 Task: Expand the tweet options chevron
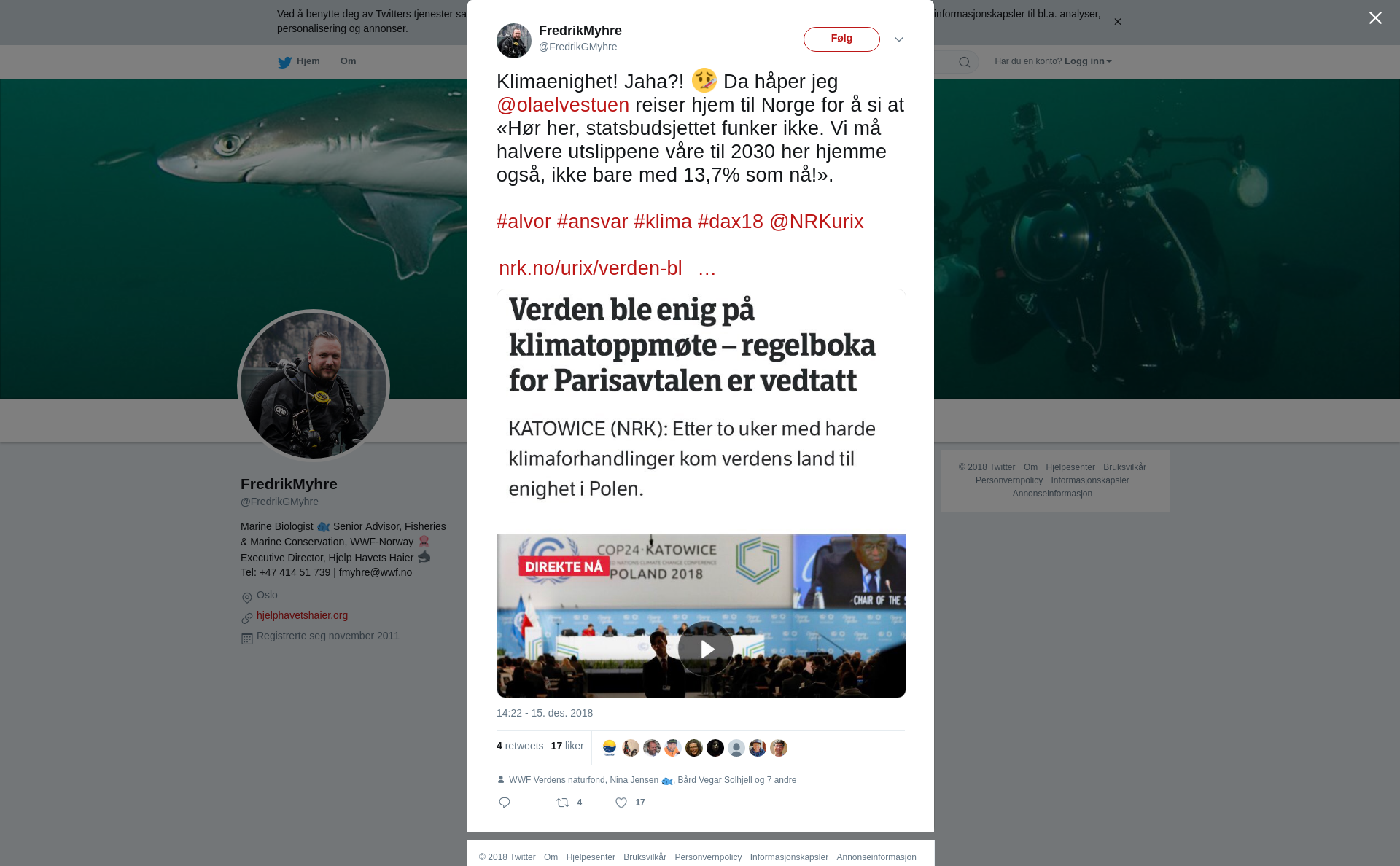[x=899, y=39]
